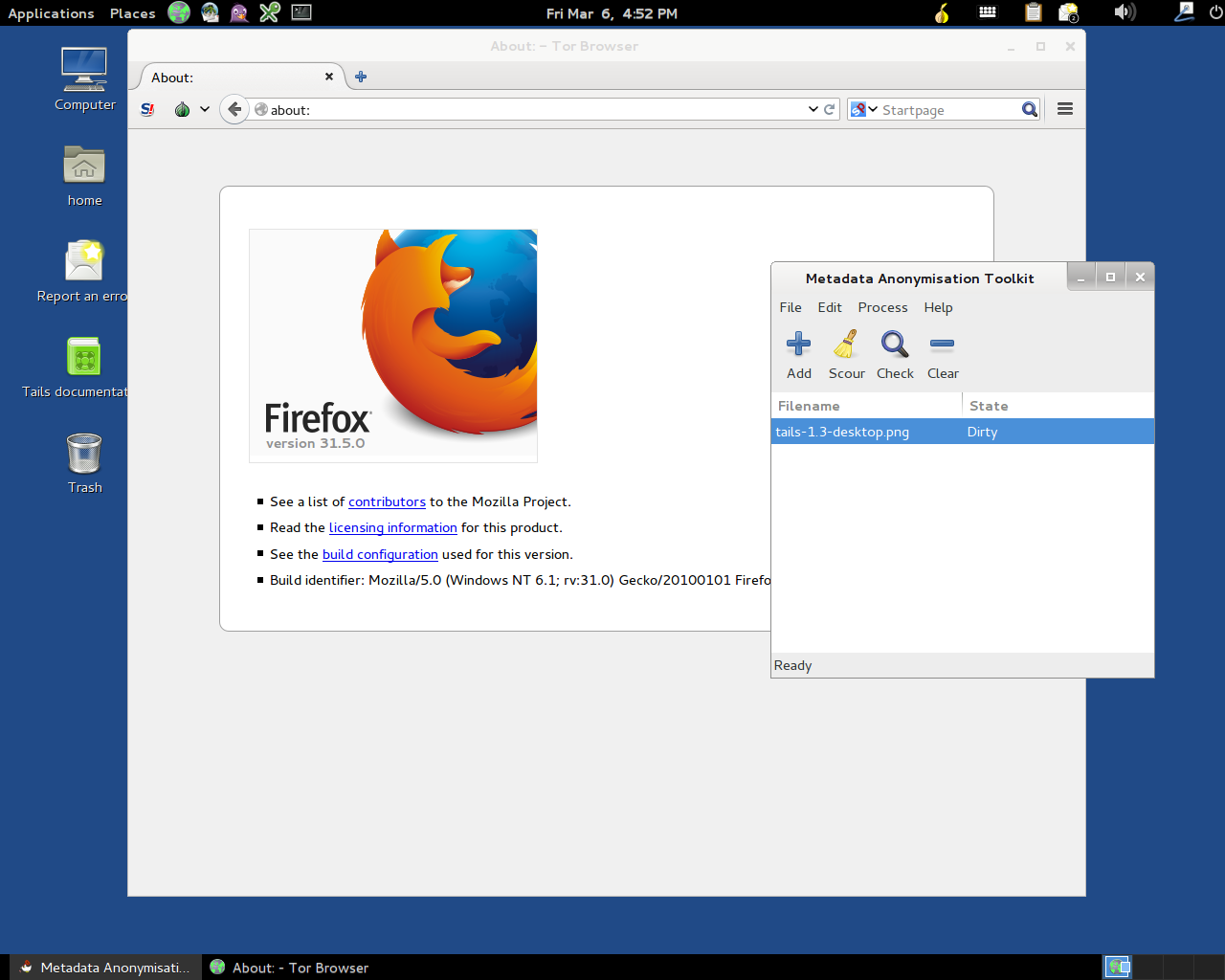The image size is (1225, 980).
Task: Launch the Terminal from the top panel
Action: point(301,12)
